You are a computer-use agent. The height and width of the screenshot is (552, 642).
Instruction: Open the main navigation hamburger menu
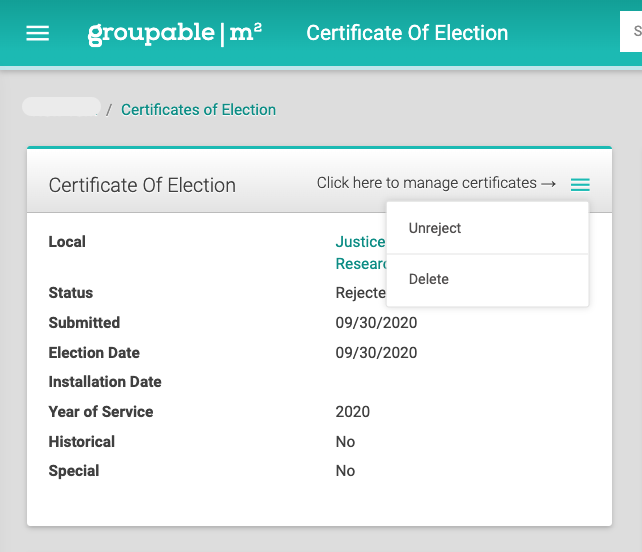[37, 33]
